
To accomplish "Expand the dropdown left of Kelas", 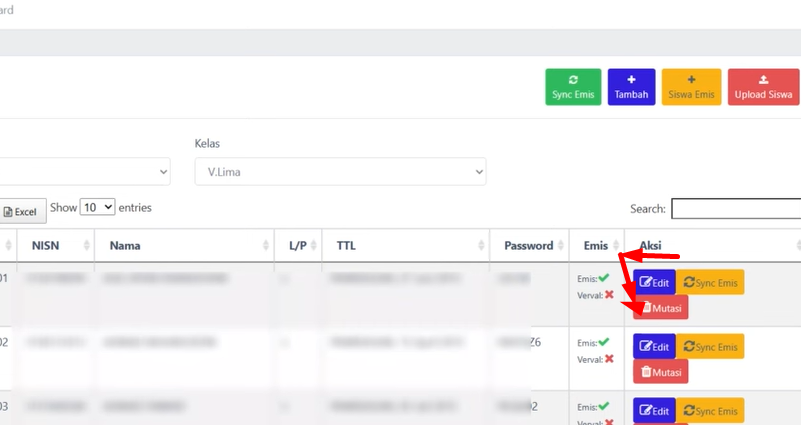I will [x=85, y=172].
